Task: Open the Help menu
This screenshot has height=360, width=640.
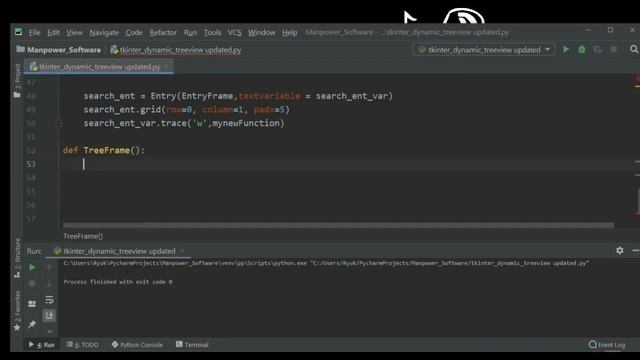Action: (x=289, y=33)
